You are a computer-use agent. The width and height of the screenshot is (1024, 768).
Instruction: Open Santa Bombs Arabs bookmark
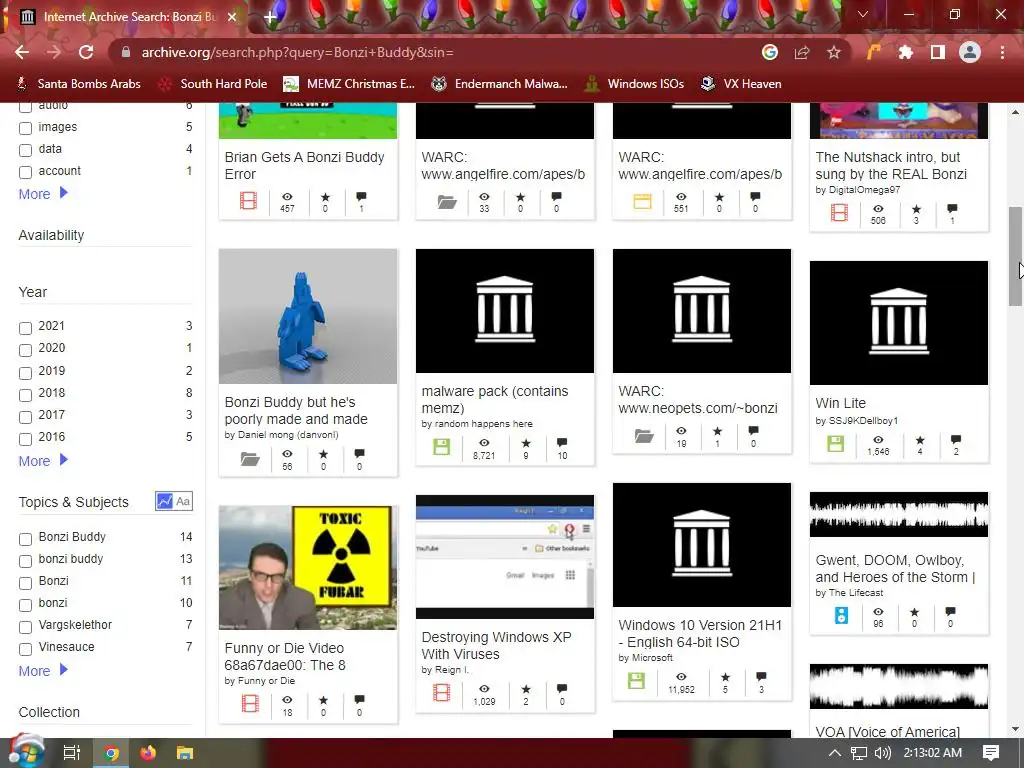pos(78,84)
